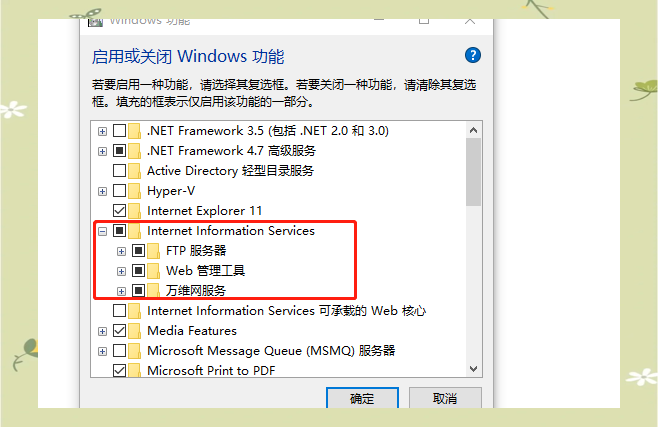This screenshot has width=658, height=427.
Task: Expand the FTP 服务器 node
Action: pyautogui.click(x=121, y=251)
